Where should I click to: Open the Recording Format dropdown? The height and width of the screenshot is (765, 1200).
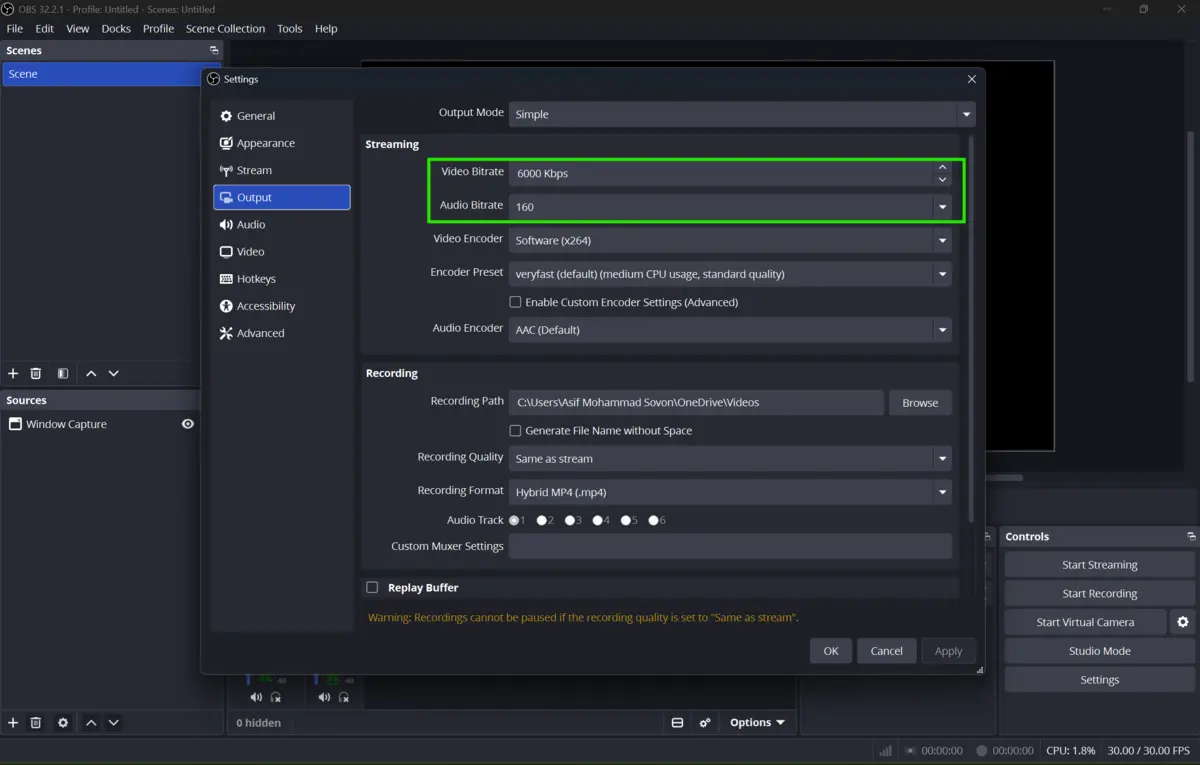click(x=730, y=492)
